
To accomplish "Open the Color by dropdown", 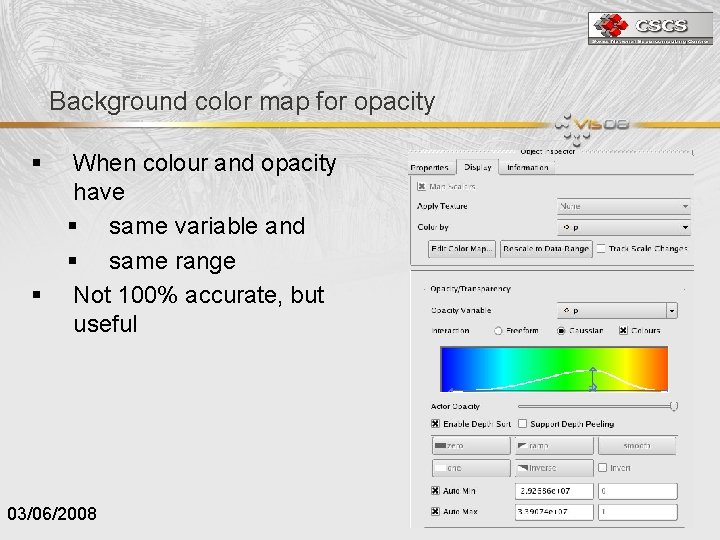I will click(624, 227).
